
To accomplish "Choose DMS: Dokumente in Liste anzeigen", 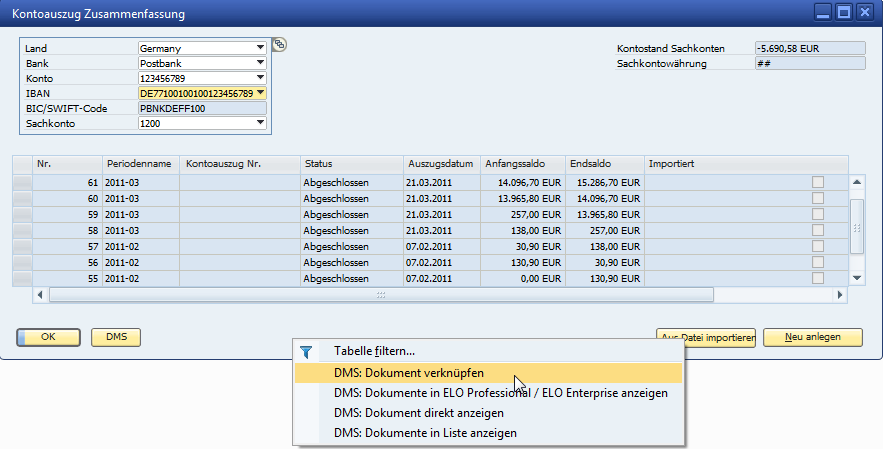I will [x=488, y=433].
